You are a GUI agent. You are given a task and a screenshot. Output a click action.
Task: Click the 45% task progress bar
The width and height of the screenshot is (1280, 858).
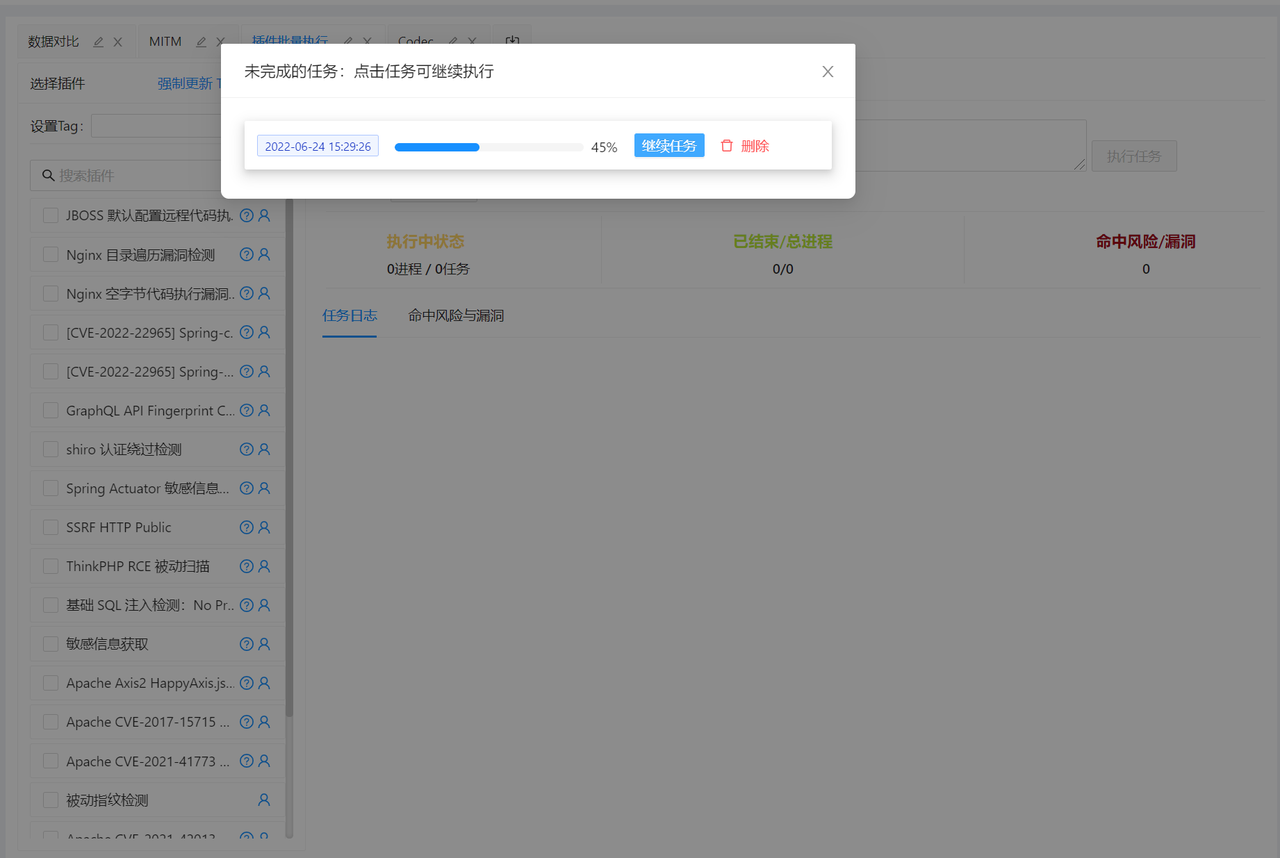489,147
